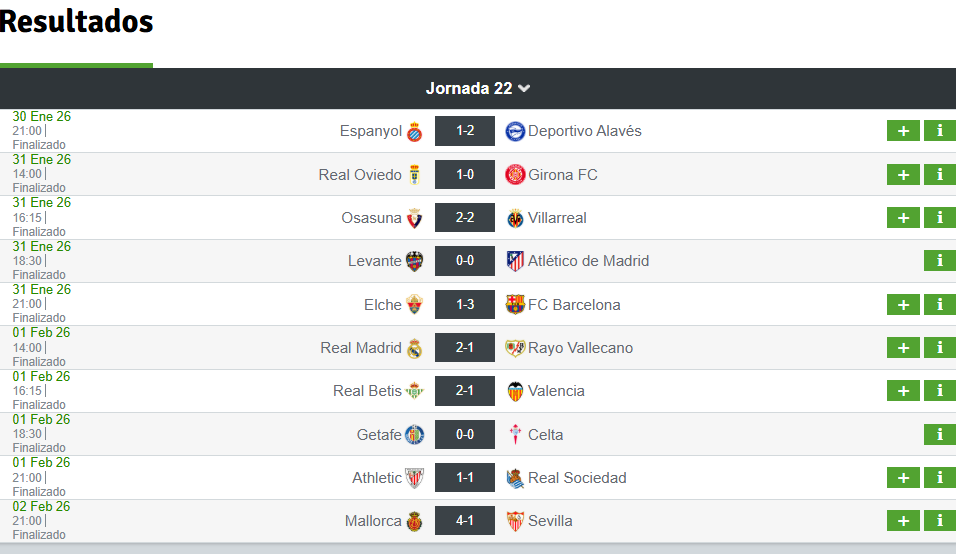956x554 pixels.
Task: Open the Real Sociedad team link
Action: point(577,478)
